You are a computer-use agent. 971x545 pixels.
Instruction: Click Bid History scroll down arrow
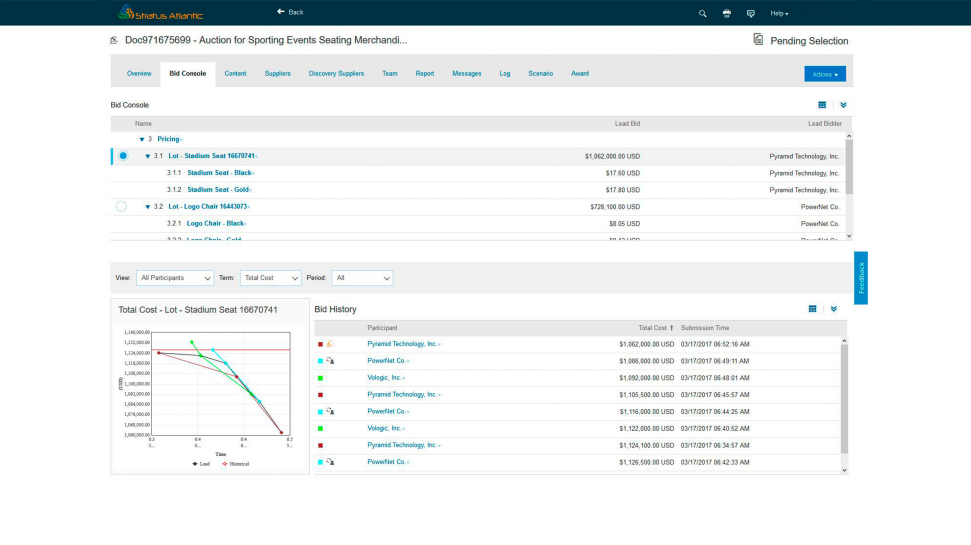(844, 470)
